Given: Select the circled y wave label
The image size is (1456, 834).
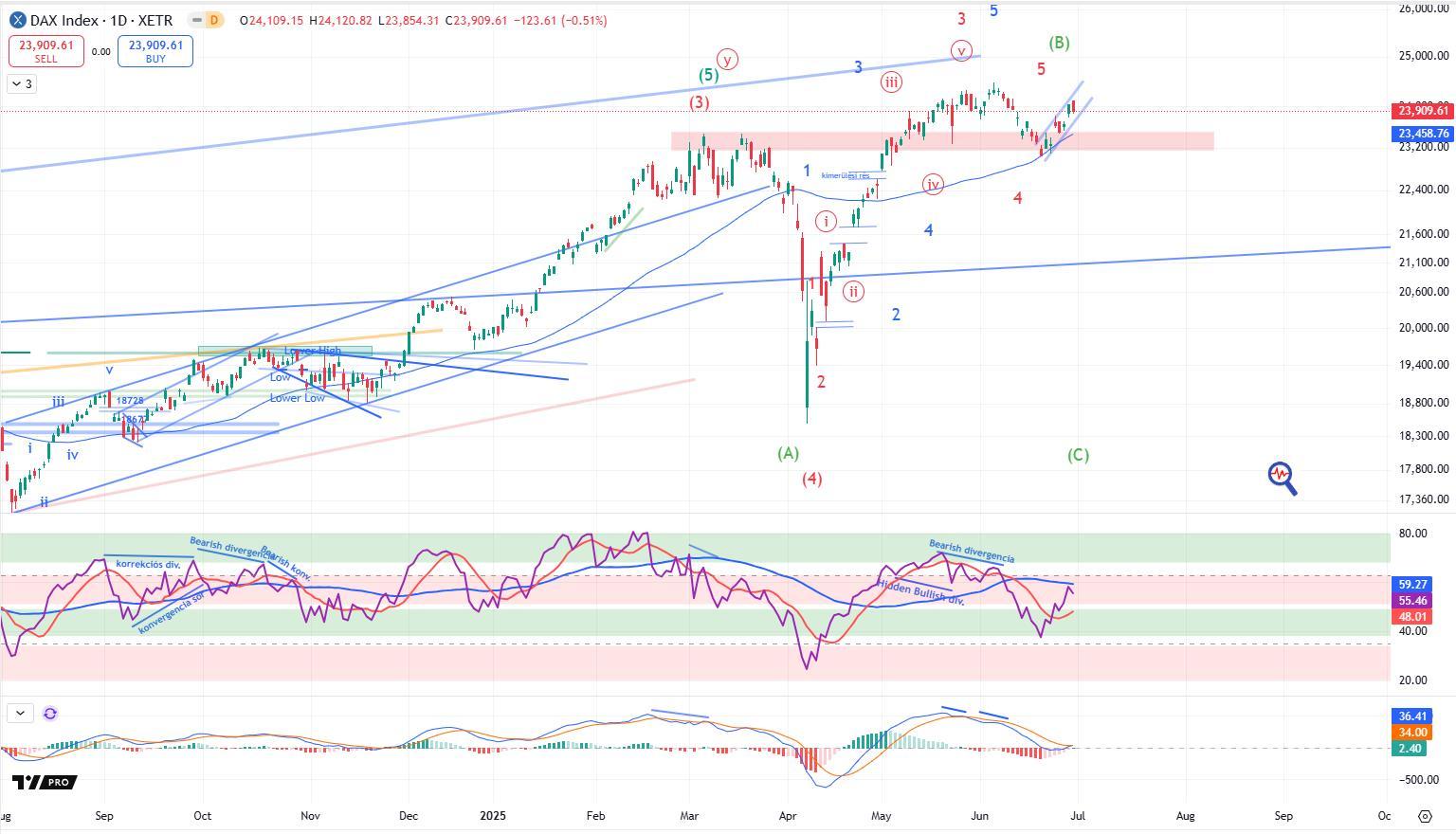Looking at the screenshot, I should [727, 60].
